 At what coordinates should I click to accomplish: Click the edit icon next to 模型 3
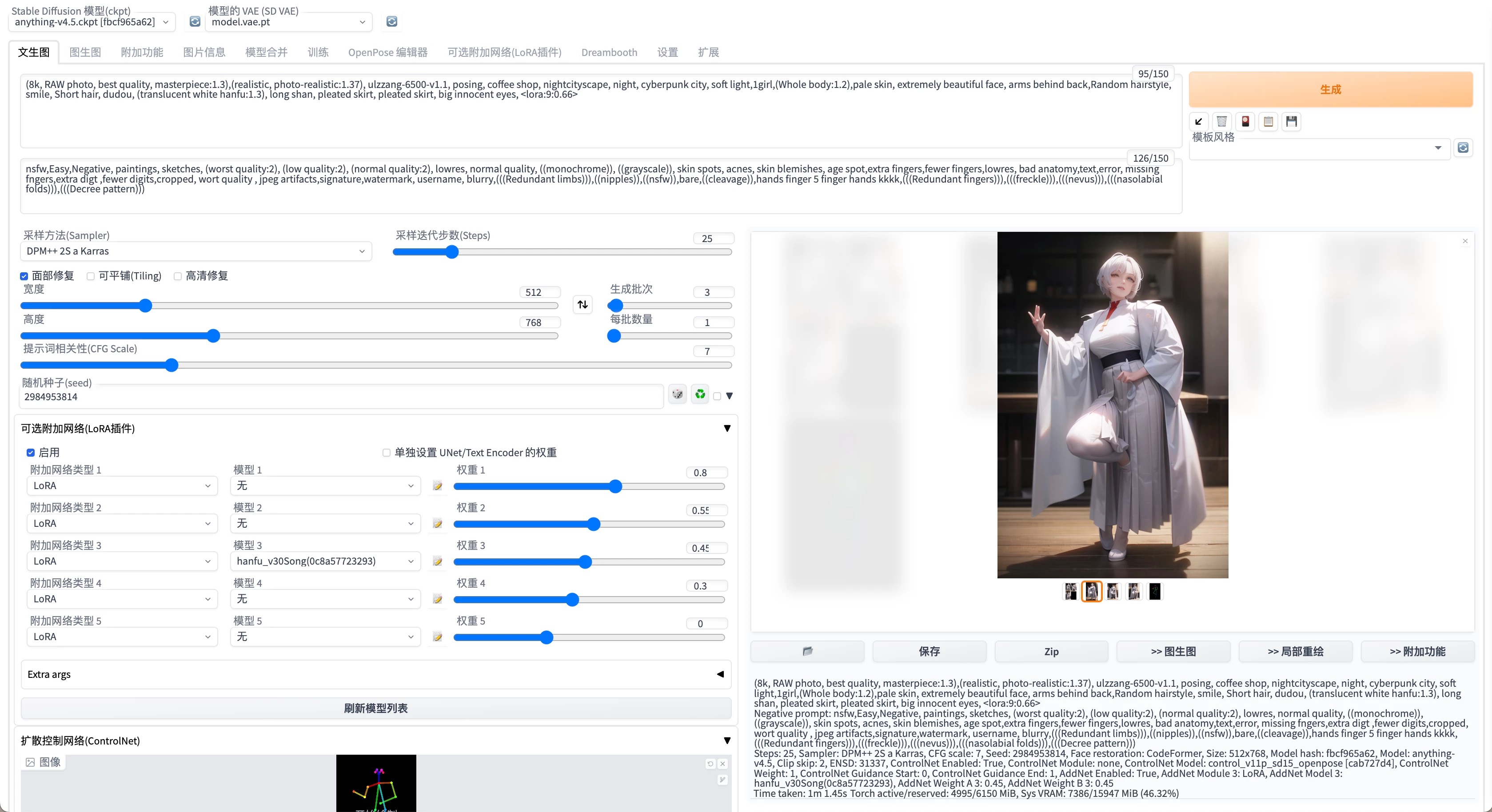[x=438, y=561]
